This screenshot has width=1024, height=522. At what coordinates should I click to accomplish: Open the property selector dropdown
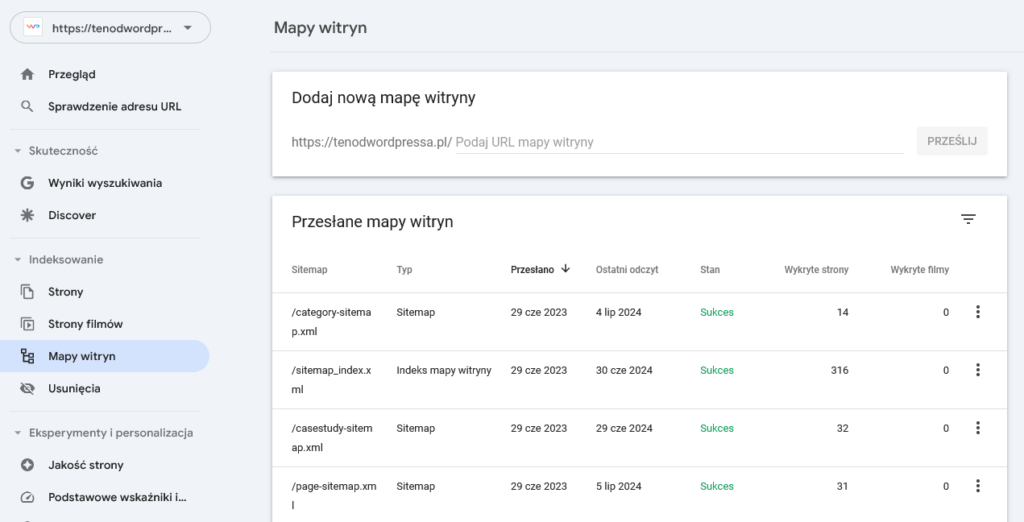pos(110,27)
